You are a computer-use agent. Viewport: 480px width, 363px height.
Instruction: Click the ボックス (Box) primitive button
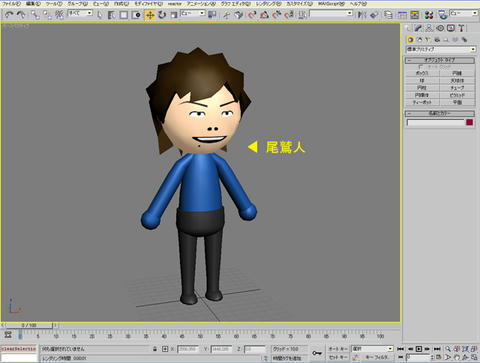click(422, 73)
